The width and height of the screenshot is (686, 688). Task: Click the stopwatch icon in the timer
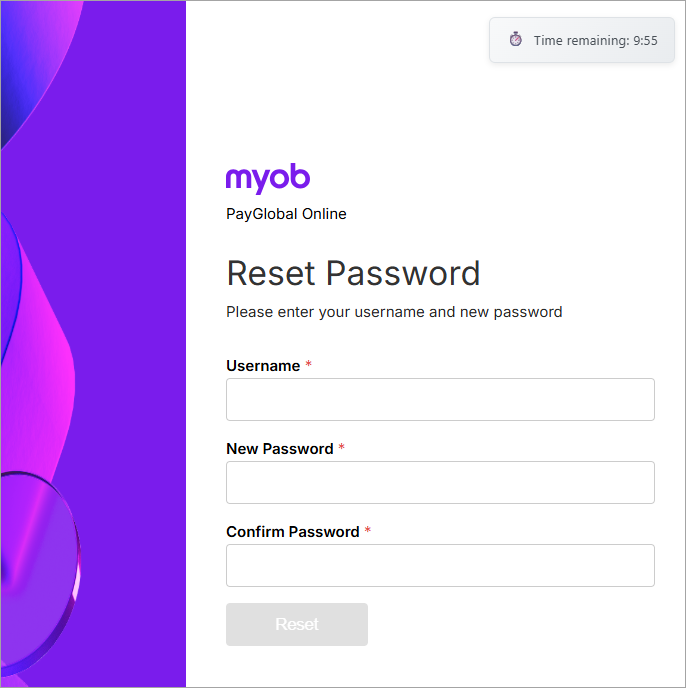515,40
